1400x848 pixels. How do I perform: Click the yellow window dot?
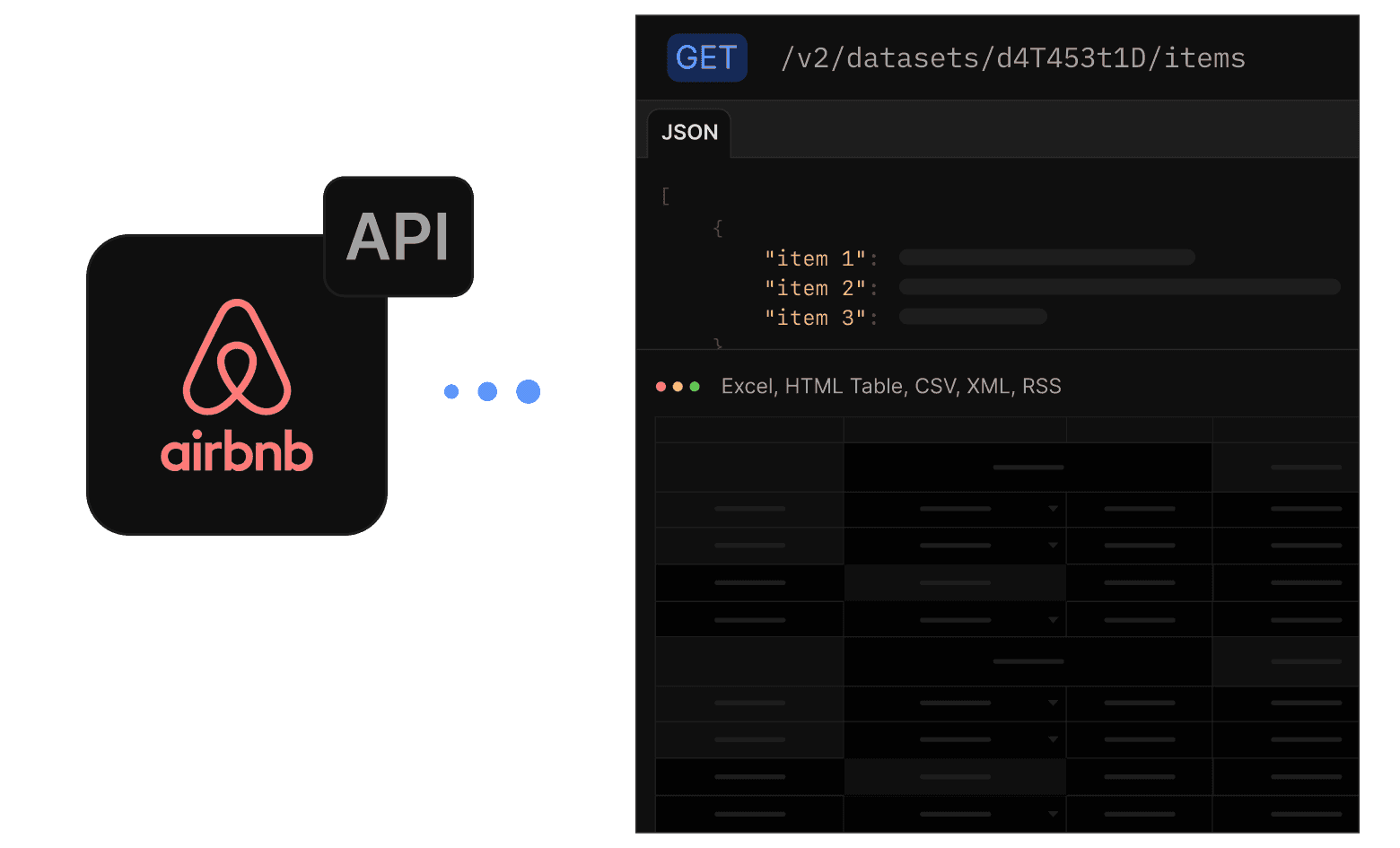pos(678,387)
